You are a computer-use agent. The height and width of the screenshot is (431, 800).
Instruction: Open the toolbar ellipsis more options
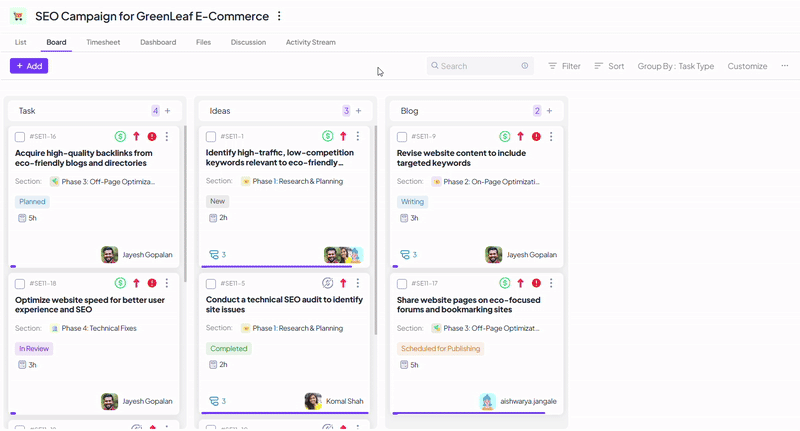(785, 66)
